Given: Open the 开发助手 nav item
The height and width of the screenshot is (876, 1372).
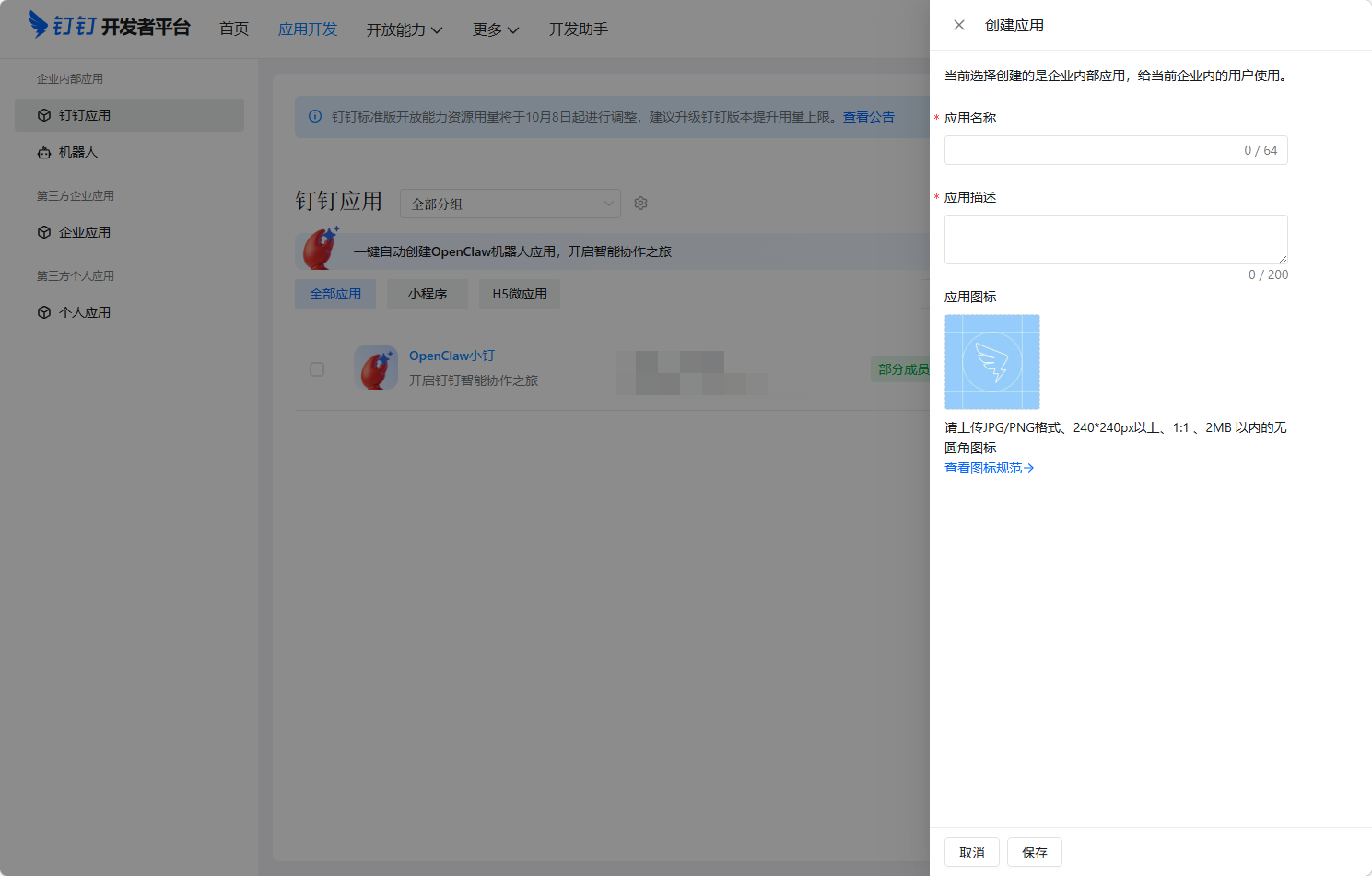Looking at the screenshot, I should pos(579,29).
